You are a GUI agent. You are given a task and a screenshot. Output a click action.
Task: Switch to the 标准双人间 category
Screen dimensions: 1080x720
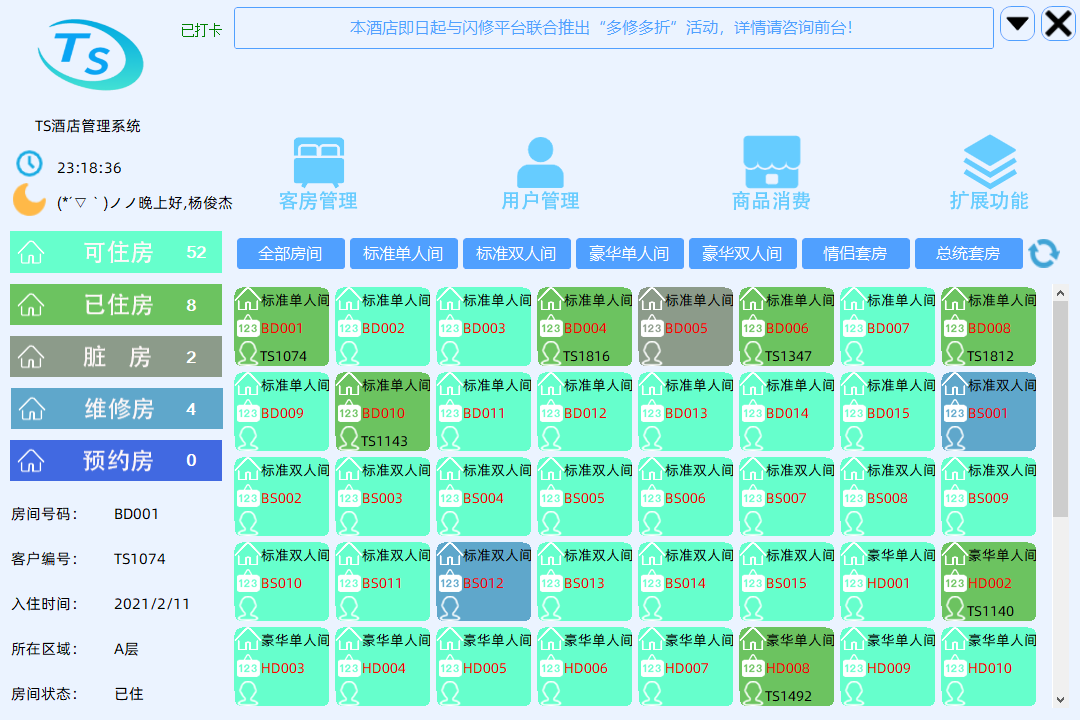pos(515,253)
